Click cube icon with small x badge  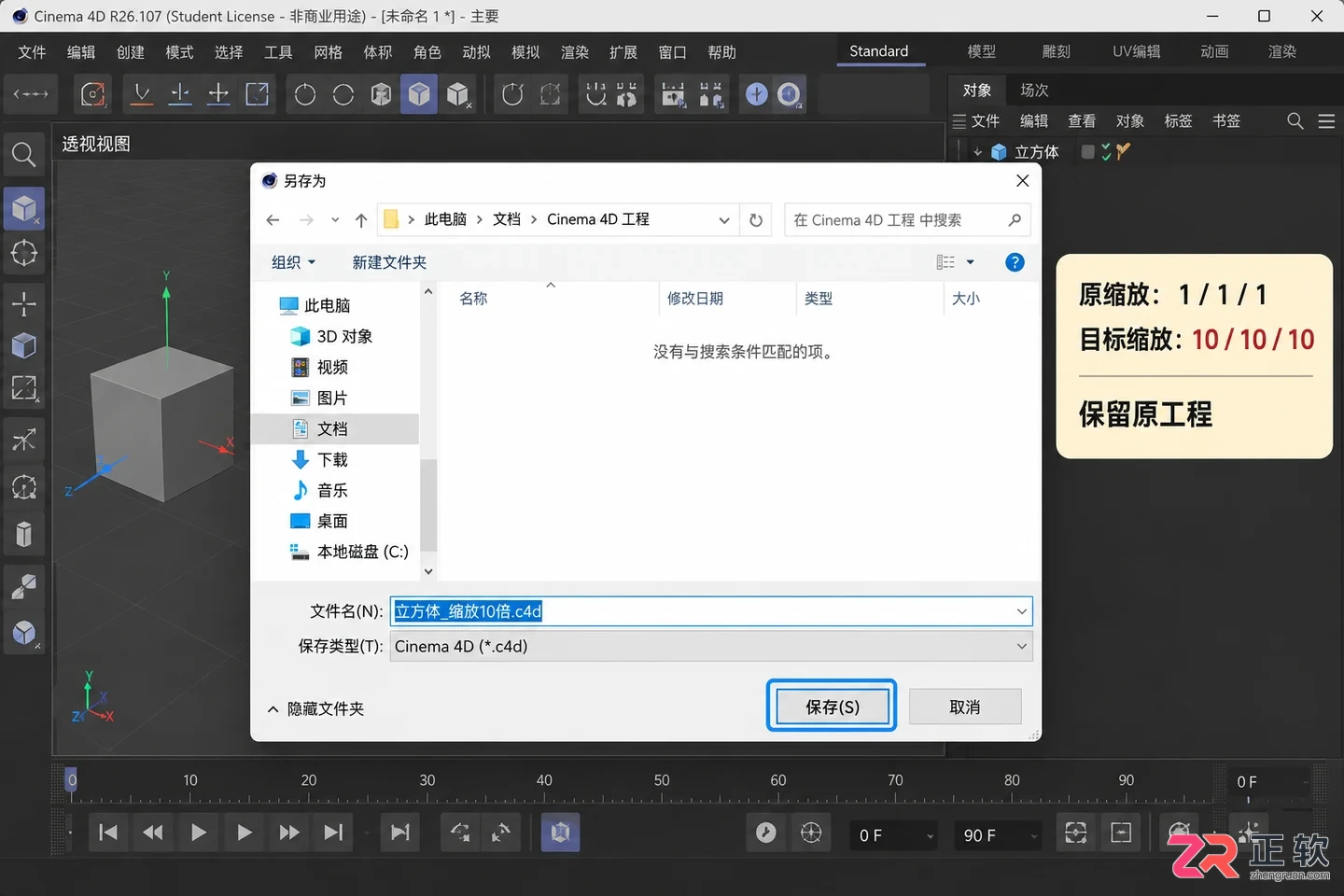[458, 94]
